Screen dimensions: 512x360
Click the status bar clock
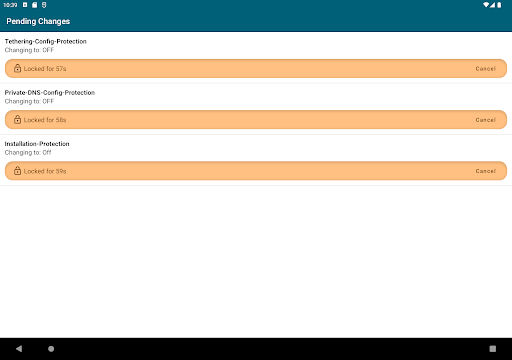point(10,5)
